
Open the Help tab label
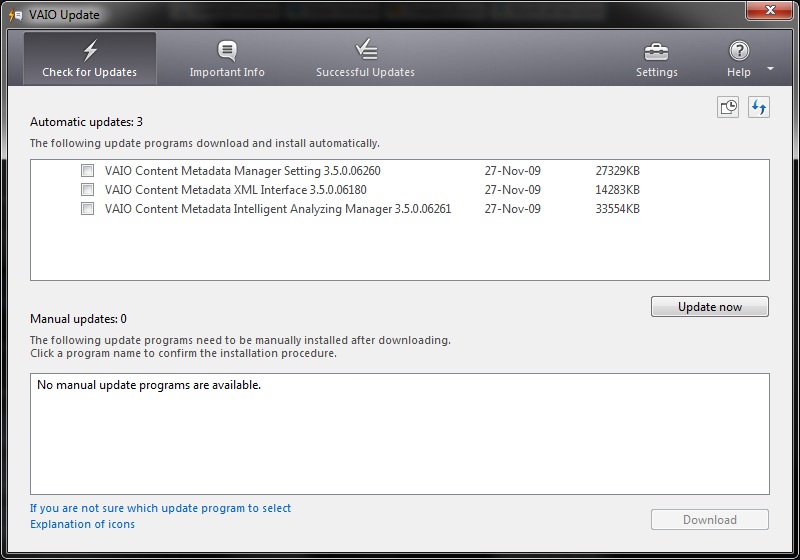click(739, 72)
